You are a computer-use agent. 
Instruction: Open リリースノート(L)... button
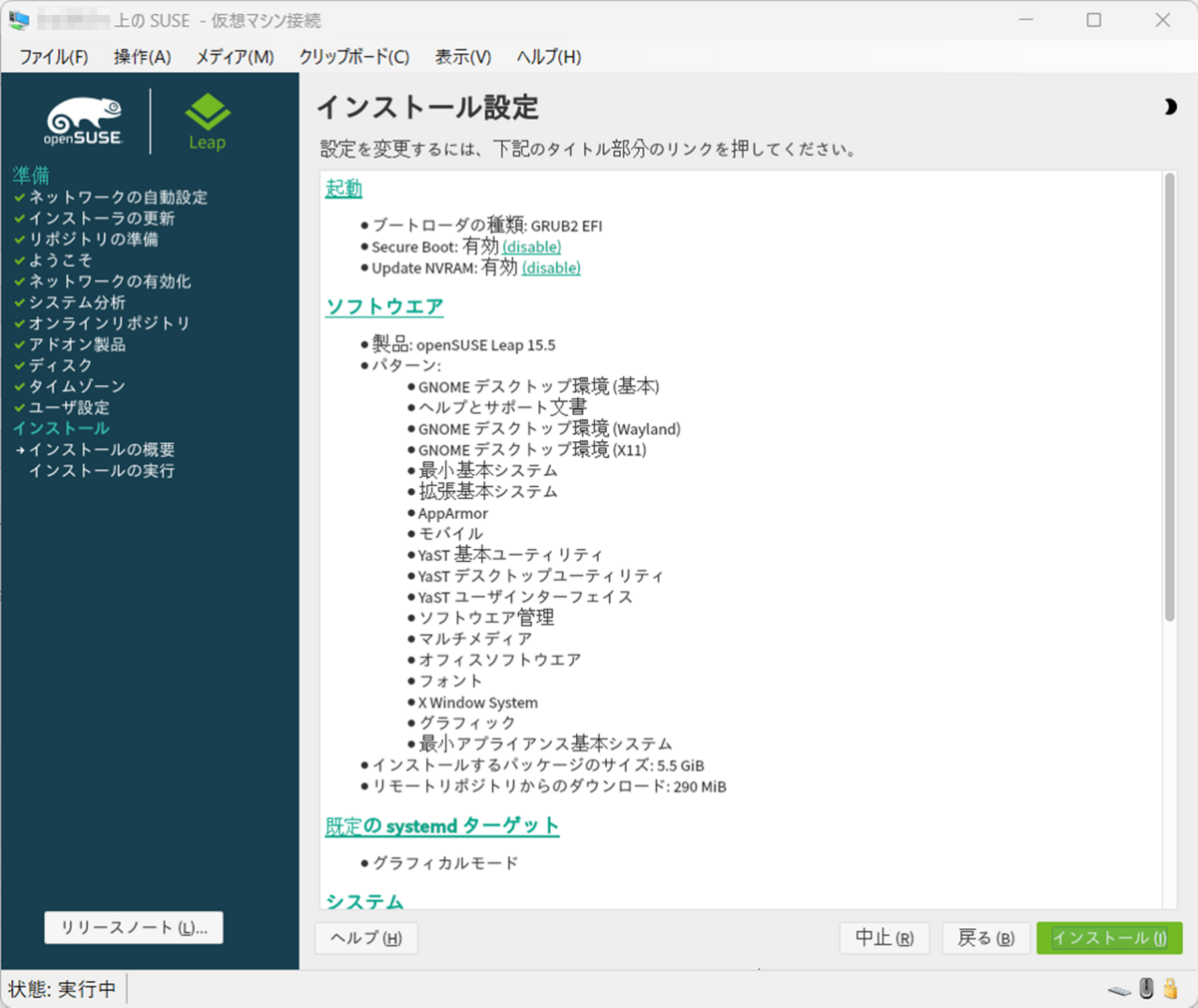[x=134, y=927]
